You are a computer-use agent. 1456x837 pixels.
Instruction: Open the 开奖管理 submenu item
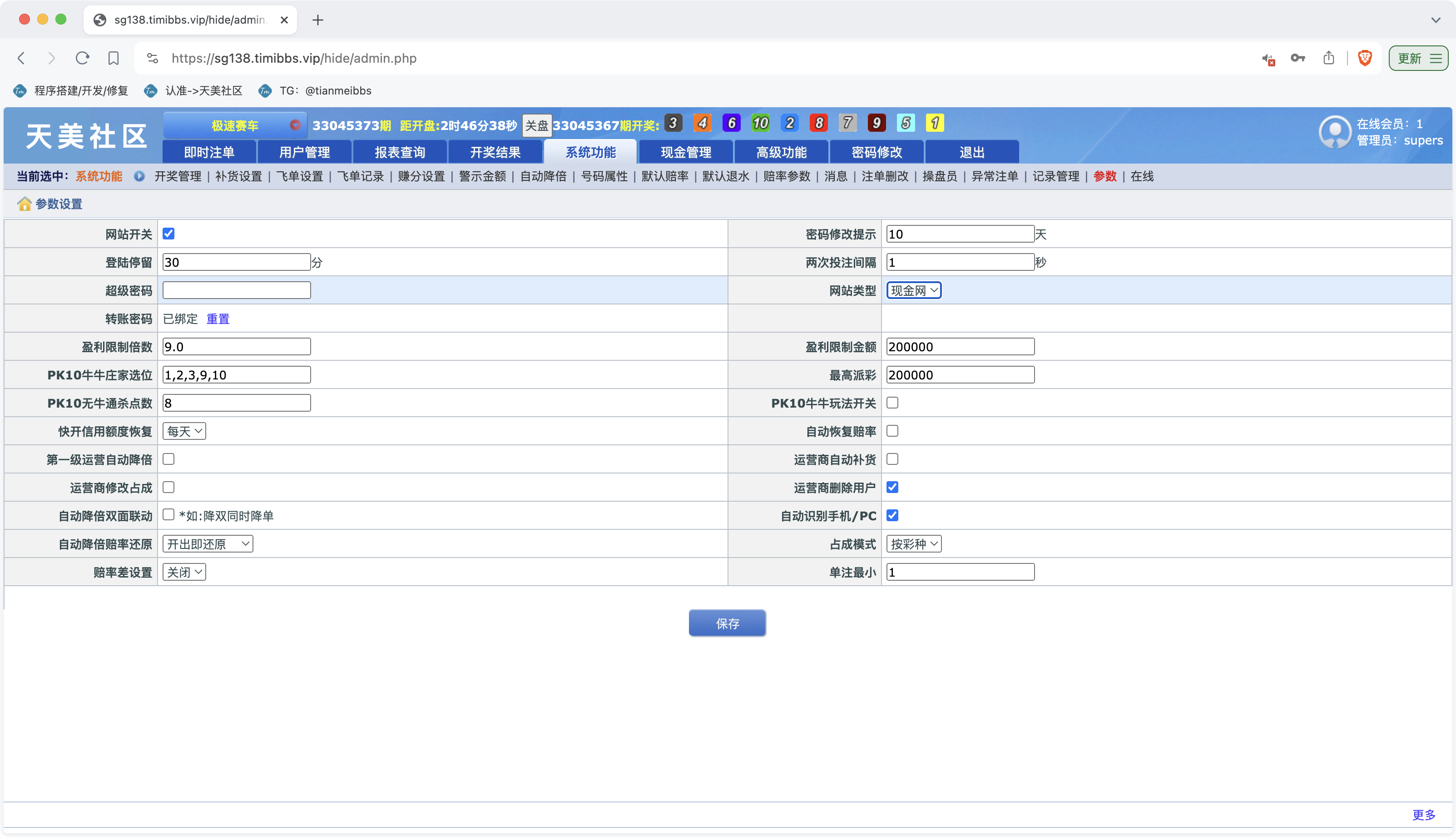point(178,176)
